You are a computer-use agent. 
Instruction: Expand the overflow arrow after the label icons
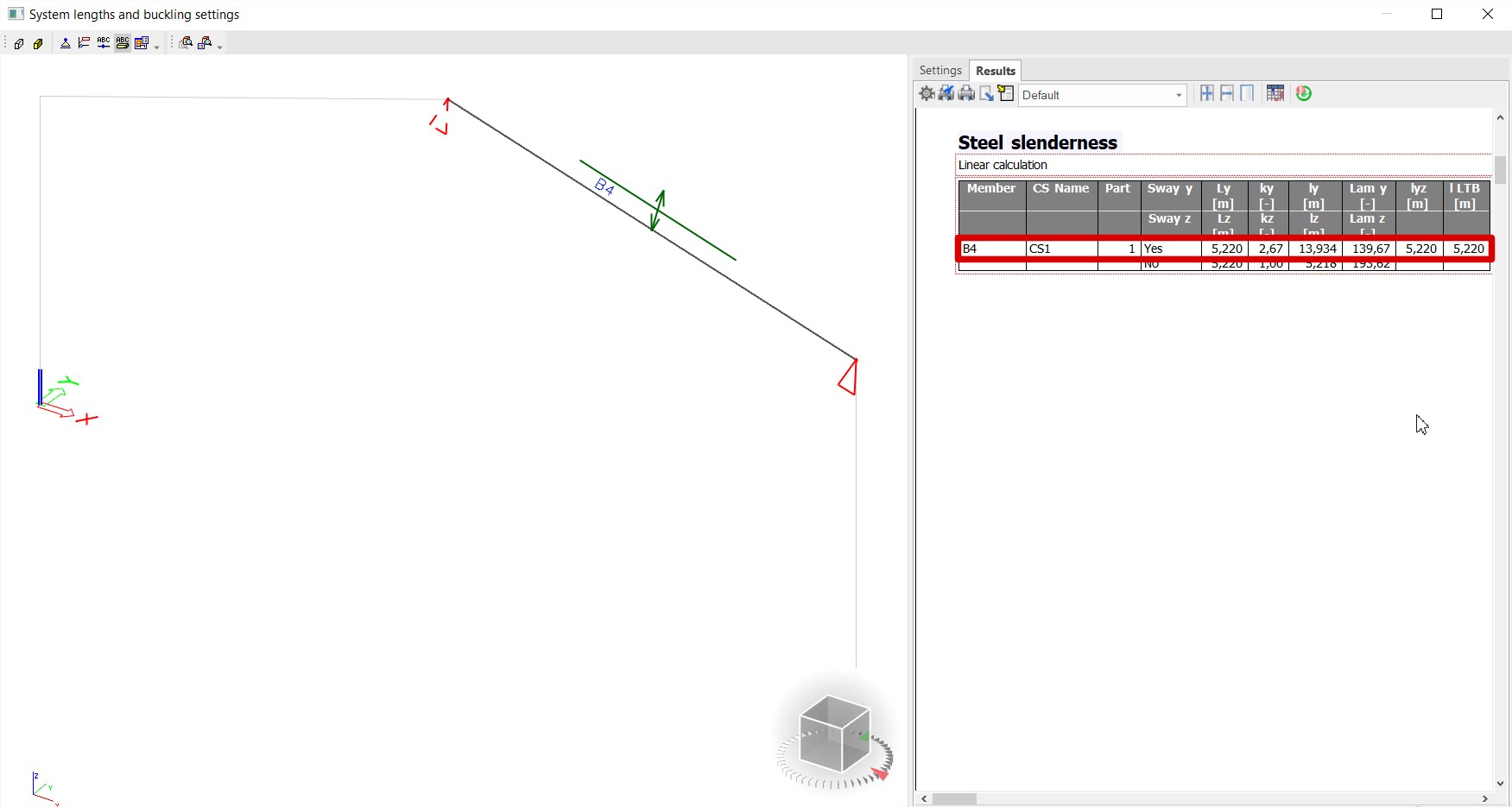click(157, 46)
